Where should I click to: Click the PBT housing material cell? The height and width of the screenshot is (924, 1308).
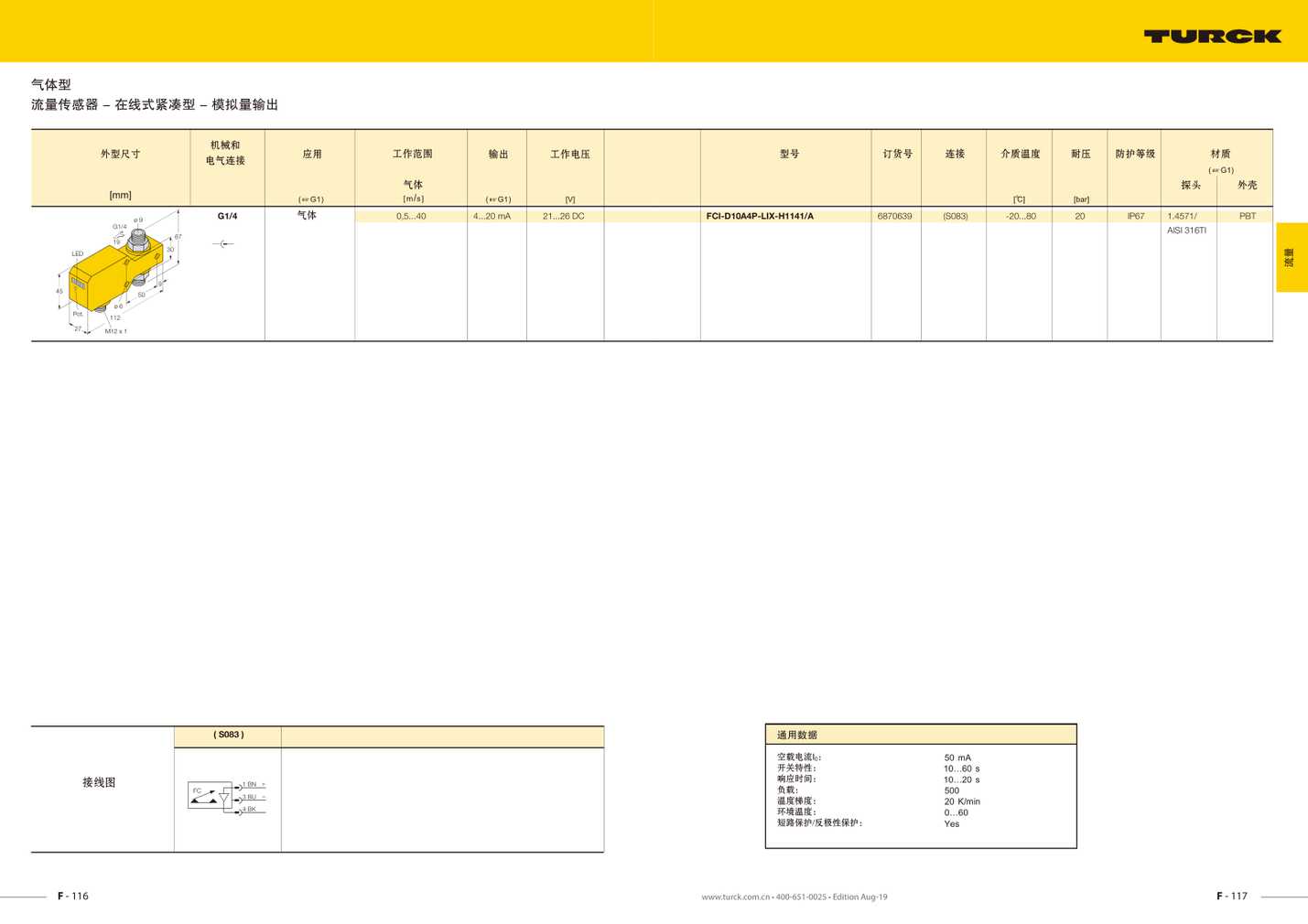coord(1247,217)
